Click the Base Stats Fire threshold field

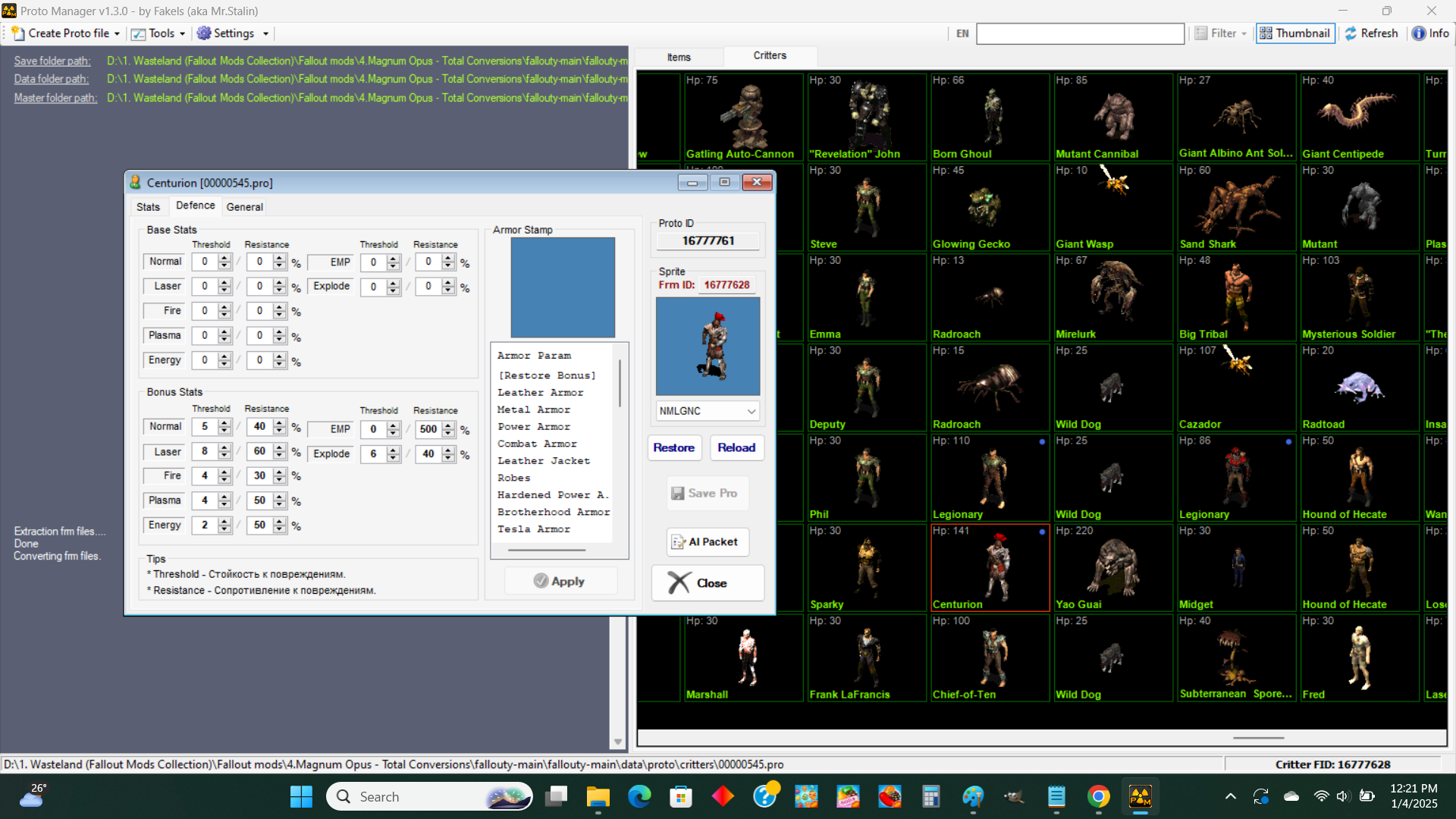(x=205, y=311)
